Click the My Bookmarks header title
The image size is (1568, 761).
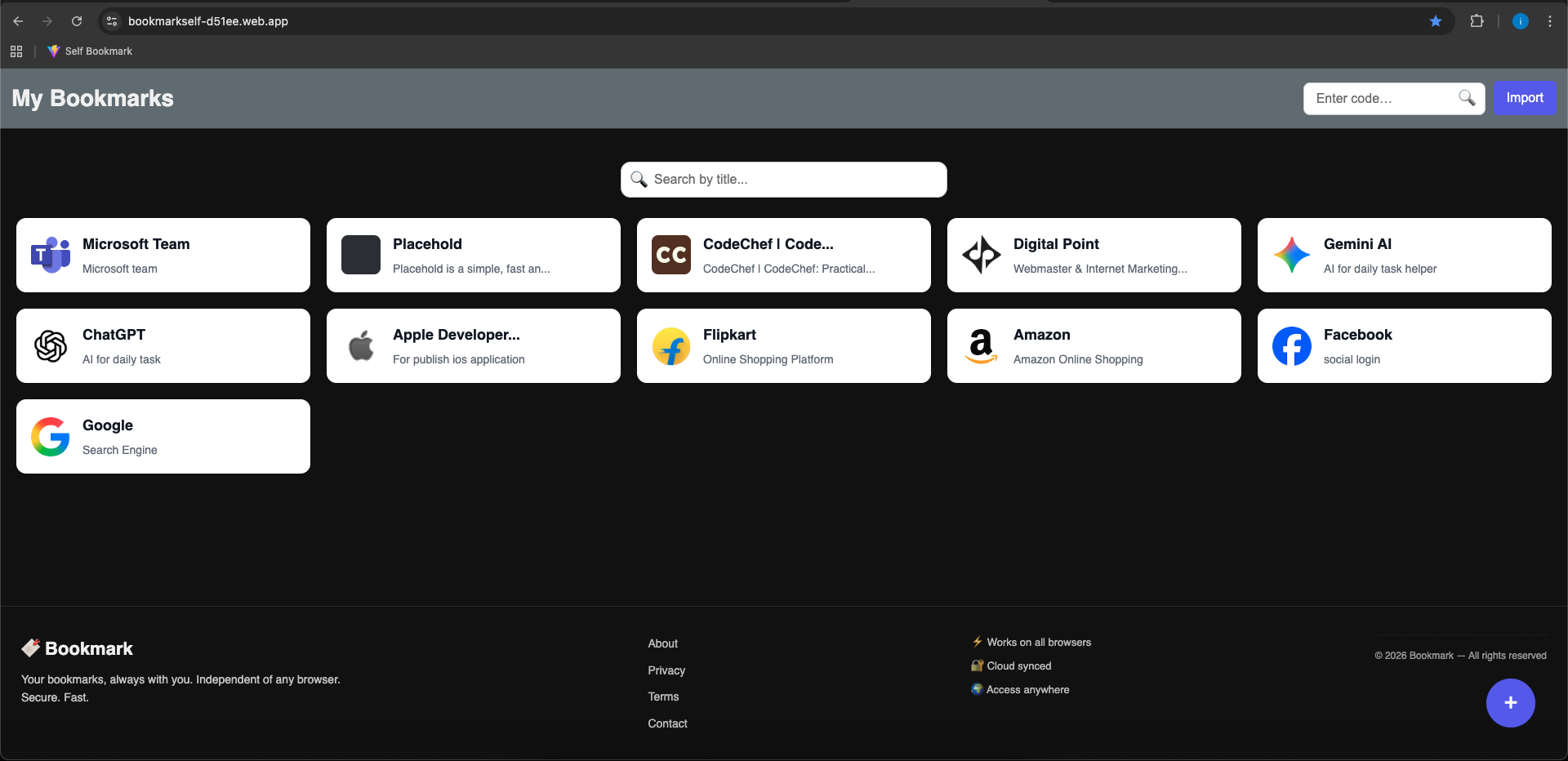pos(93,98)
